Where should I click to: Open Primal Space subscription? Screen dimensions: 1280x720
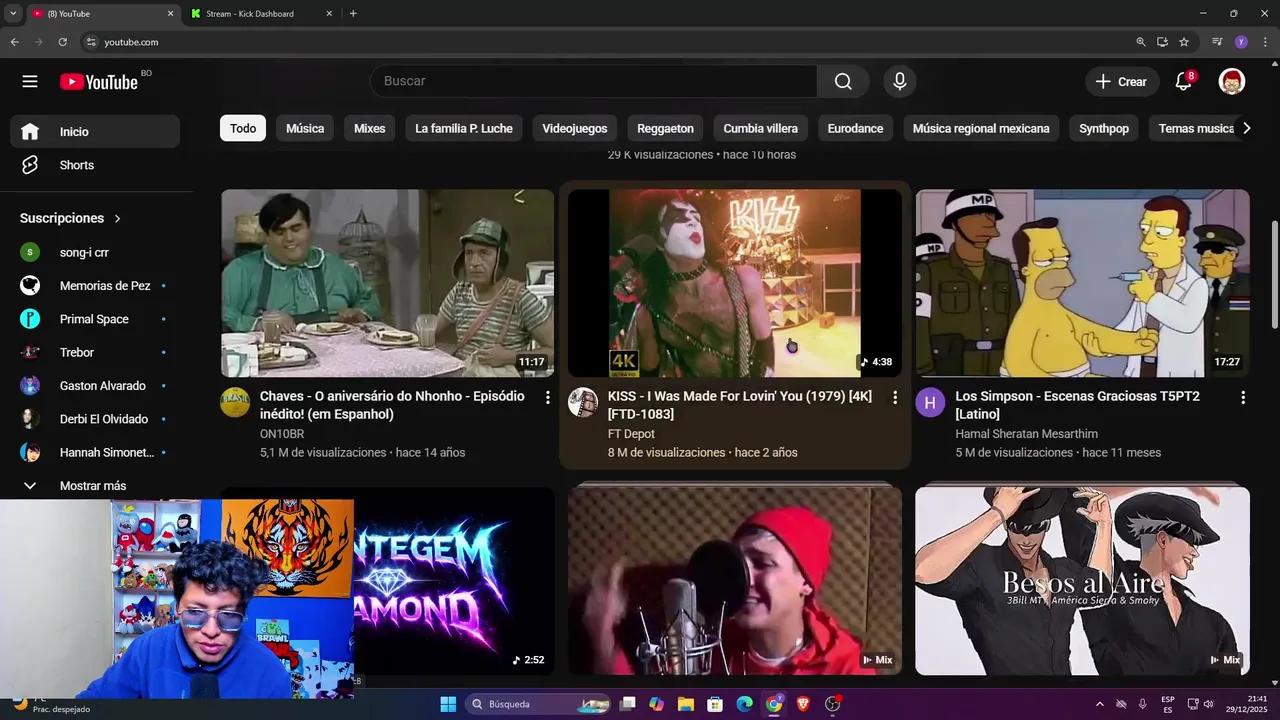pyautogui.click(x=95, y=319)
